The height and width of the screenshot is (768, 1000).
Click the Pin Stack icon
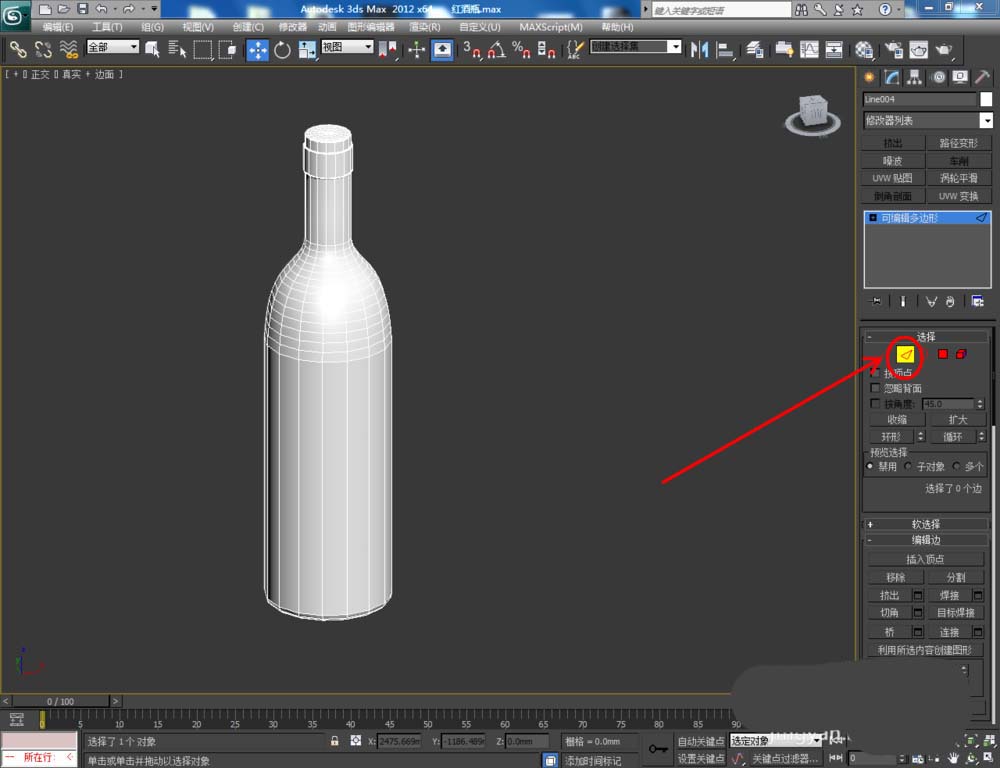tap(876, 301)
